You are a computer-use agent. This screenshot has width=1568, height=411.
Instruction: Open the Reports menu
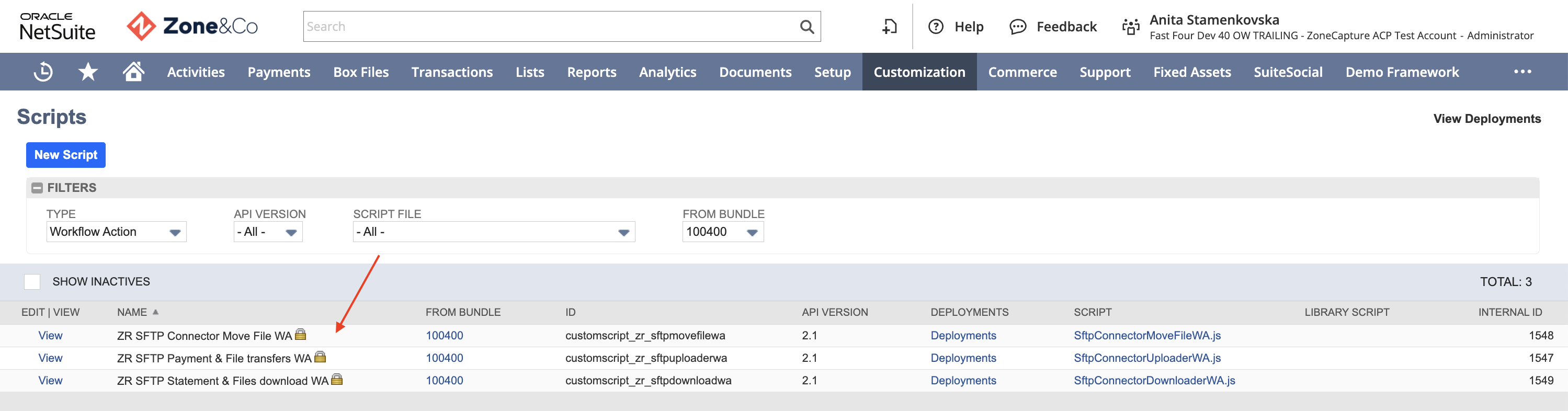(x=592, y=72)
